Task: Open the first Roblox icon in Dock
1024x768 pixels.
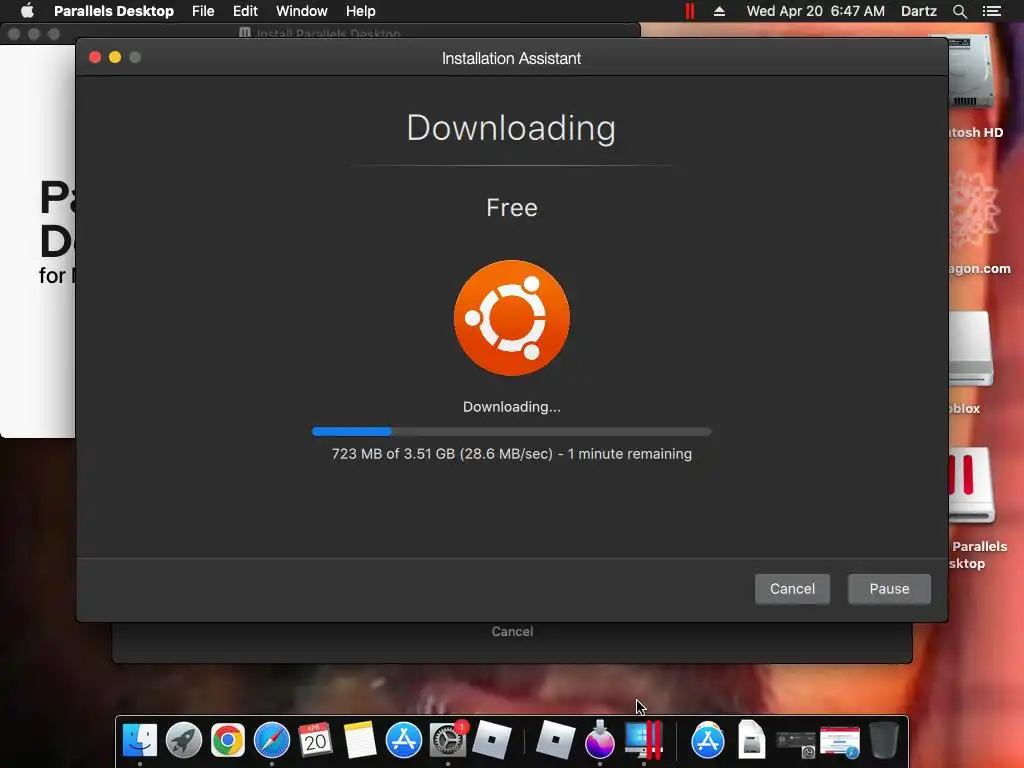Action: point(491,741)
